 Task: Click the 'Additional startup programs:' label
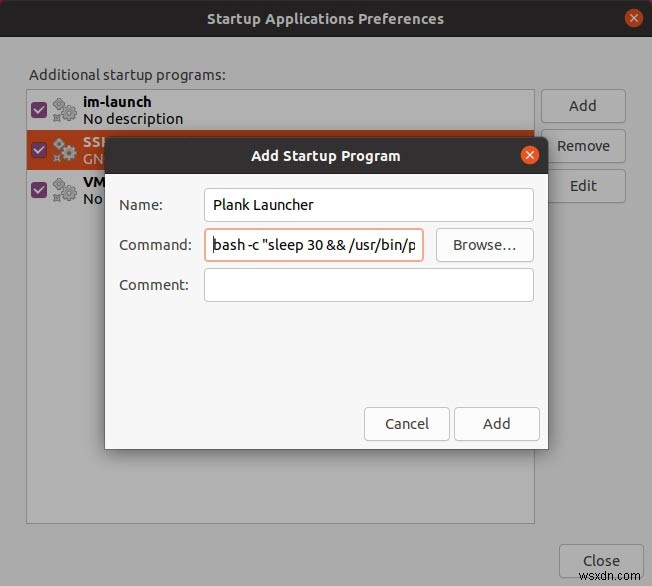coord(127,75)
